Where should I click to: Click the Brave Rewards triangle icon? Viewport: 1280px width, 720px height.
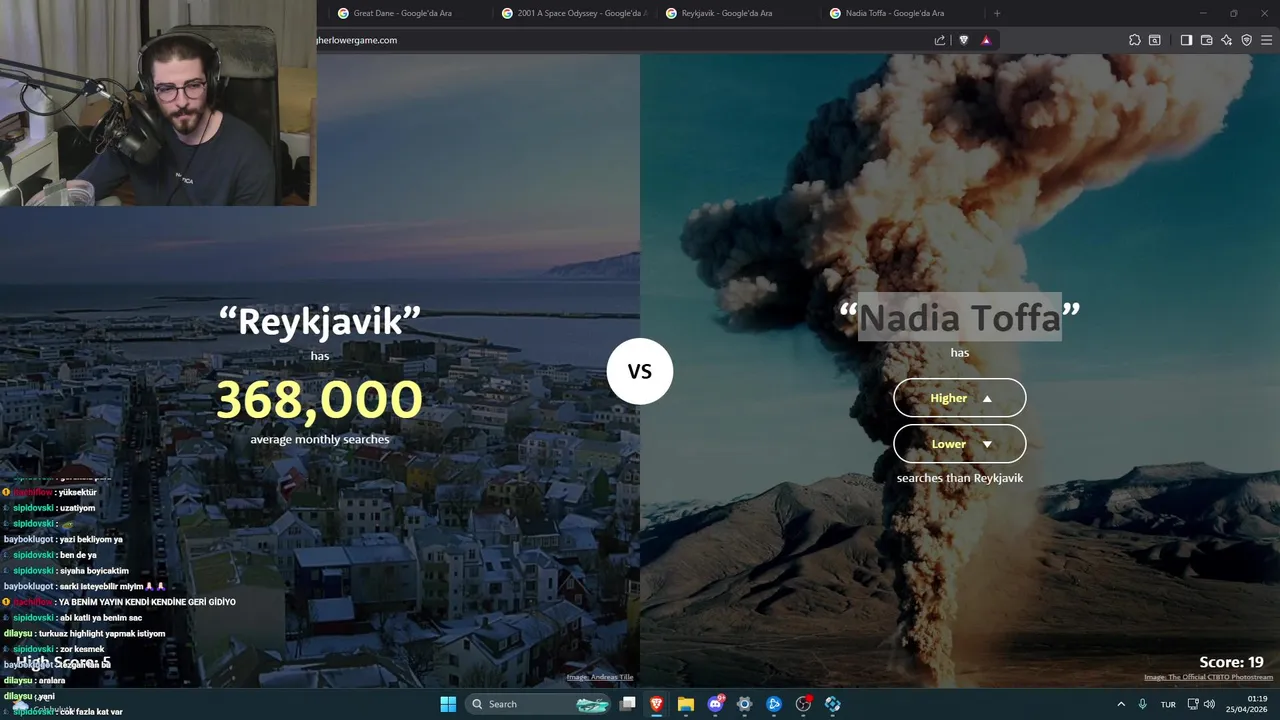986,40
